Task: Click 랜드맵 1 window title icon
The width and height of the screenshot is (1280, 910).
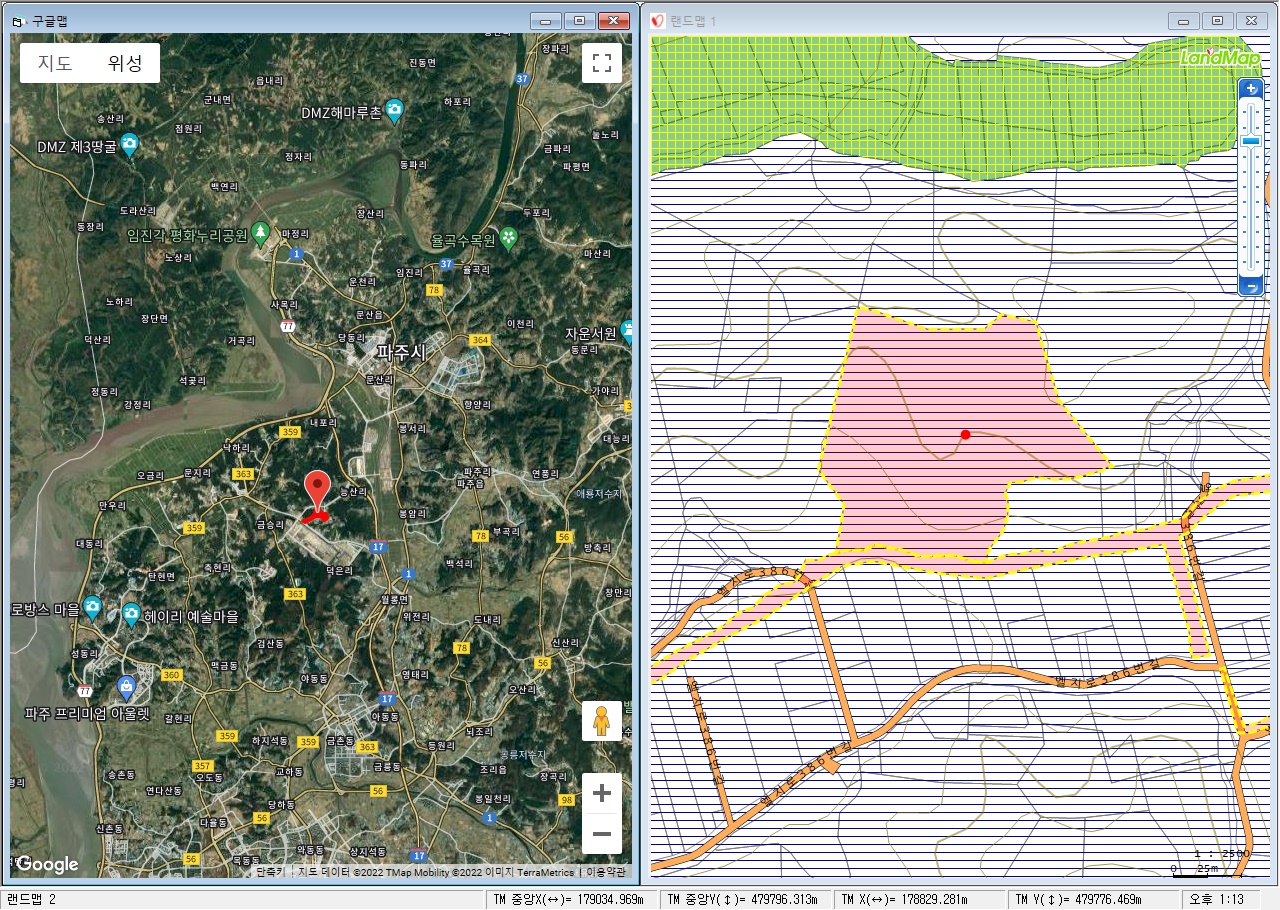Action: tap(658, 20)
